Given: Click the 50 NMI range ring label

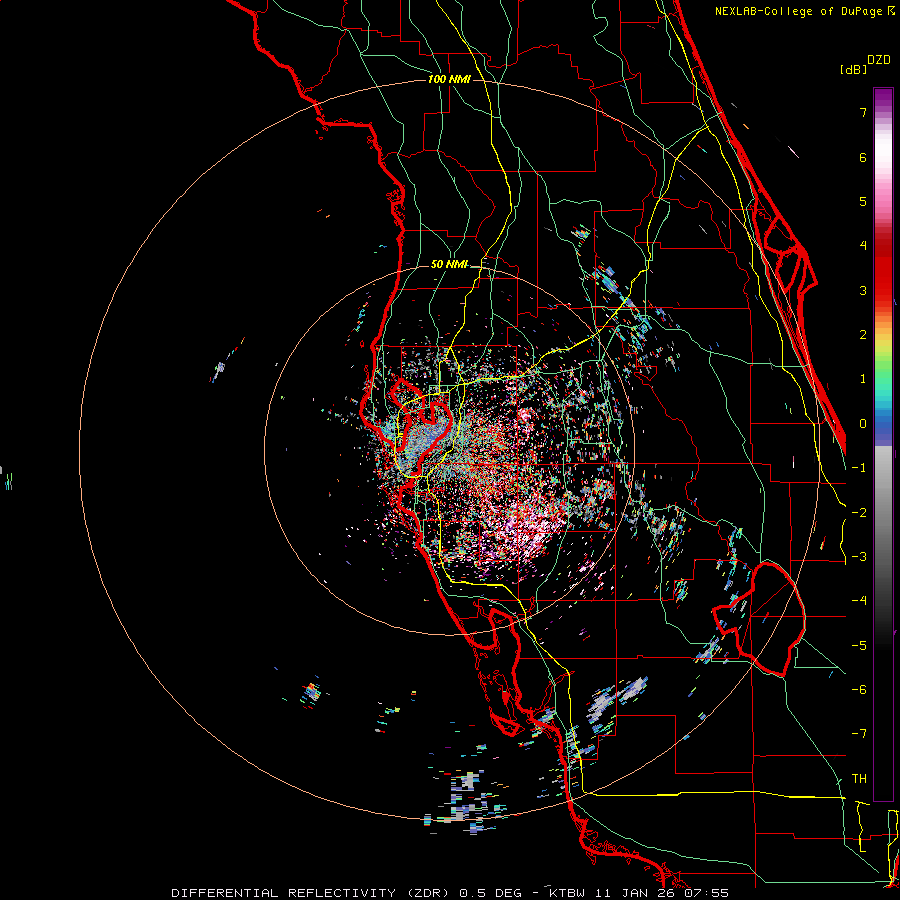Looking at the screenshot, I should click(x=449, y=264).
